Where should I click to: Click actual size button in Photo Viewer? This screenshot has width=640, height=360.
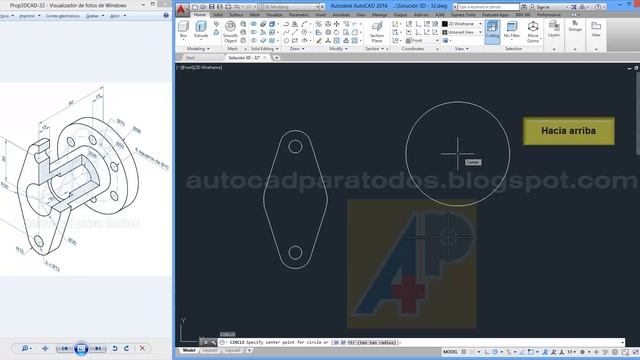coord(45,348)
